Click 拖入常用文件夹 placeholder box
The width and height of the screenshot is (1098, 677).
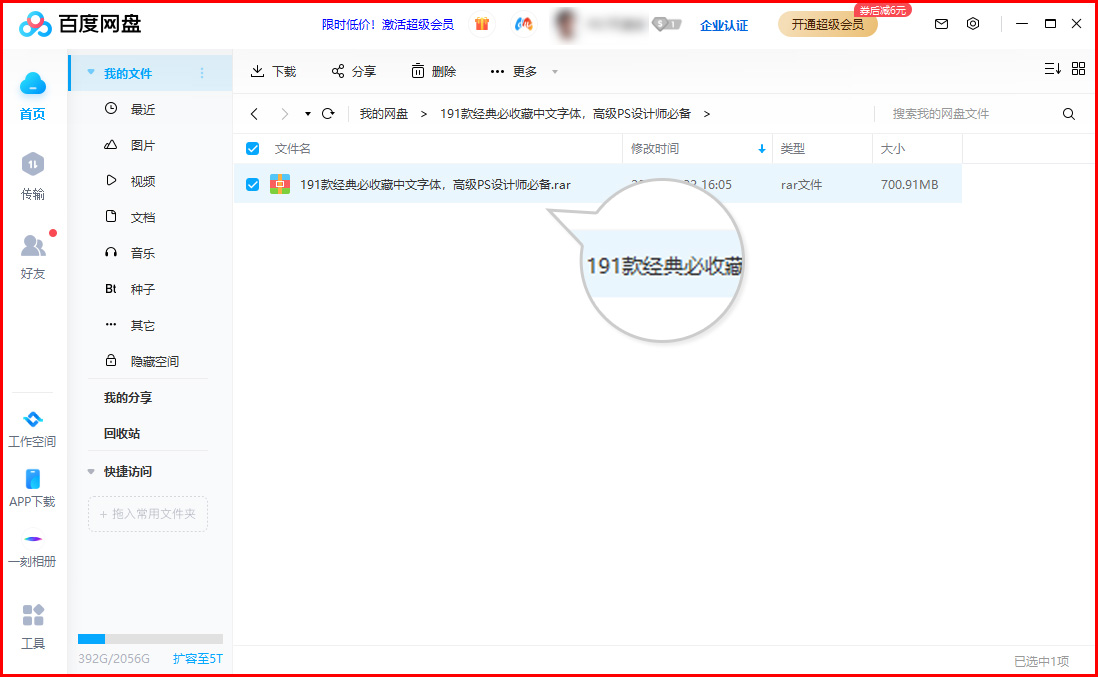[x=148, y=514]
